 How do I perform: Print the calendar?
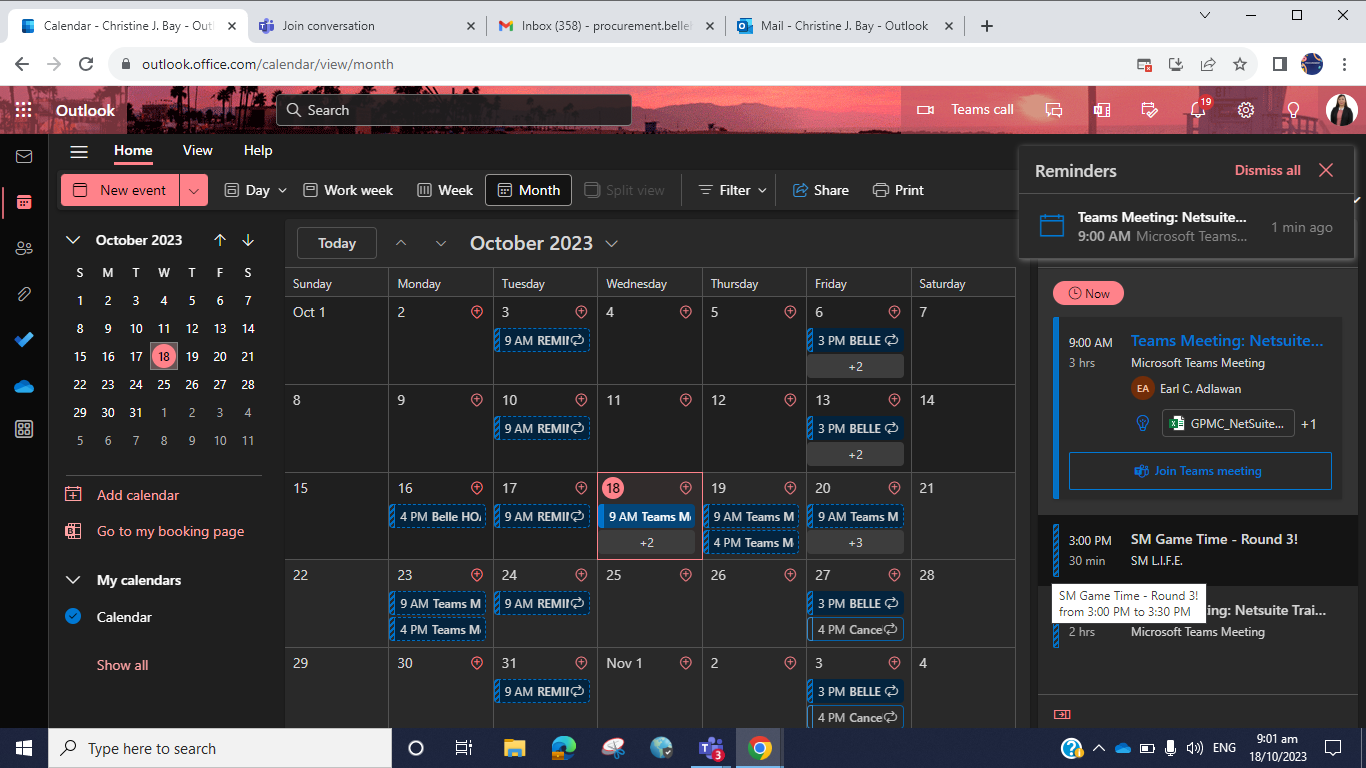point(898,190)
